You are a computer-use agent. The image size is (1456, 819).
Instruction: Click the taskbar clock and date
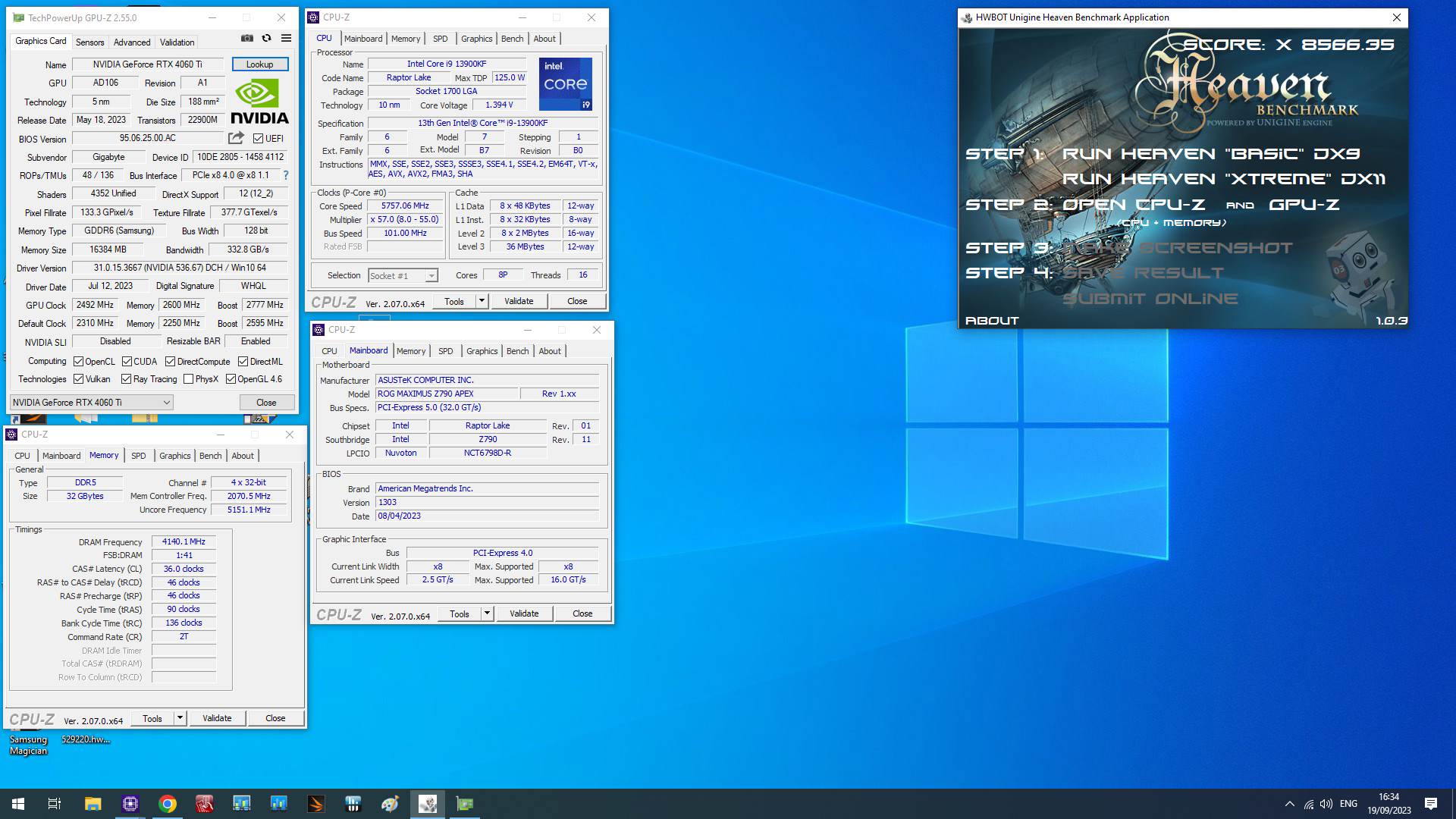1389,804
